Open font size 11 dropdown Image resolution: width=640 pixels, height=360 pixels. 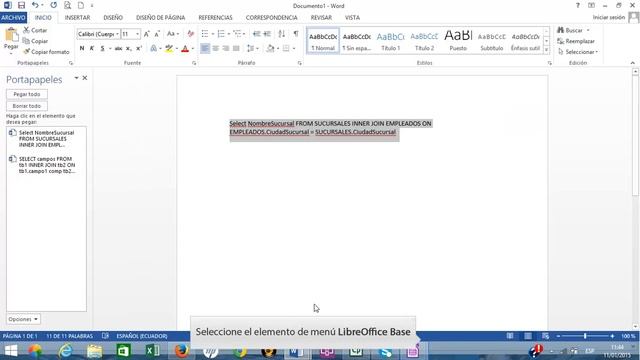pos(138,34)
